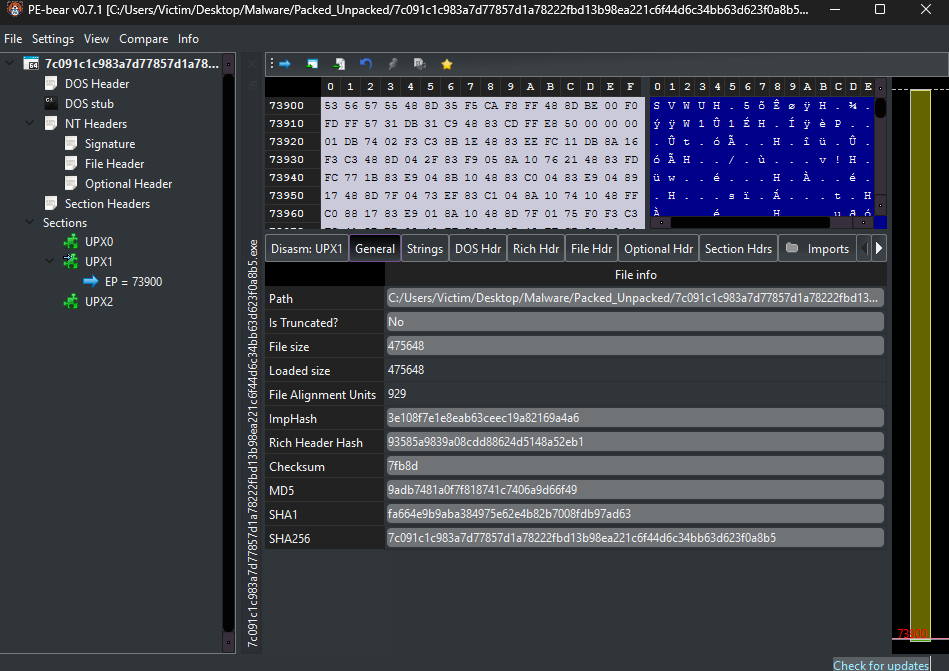
Task: Collapse the Sections tree node
Action: [x=31, y=223]
